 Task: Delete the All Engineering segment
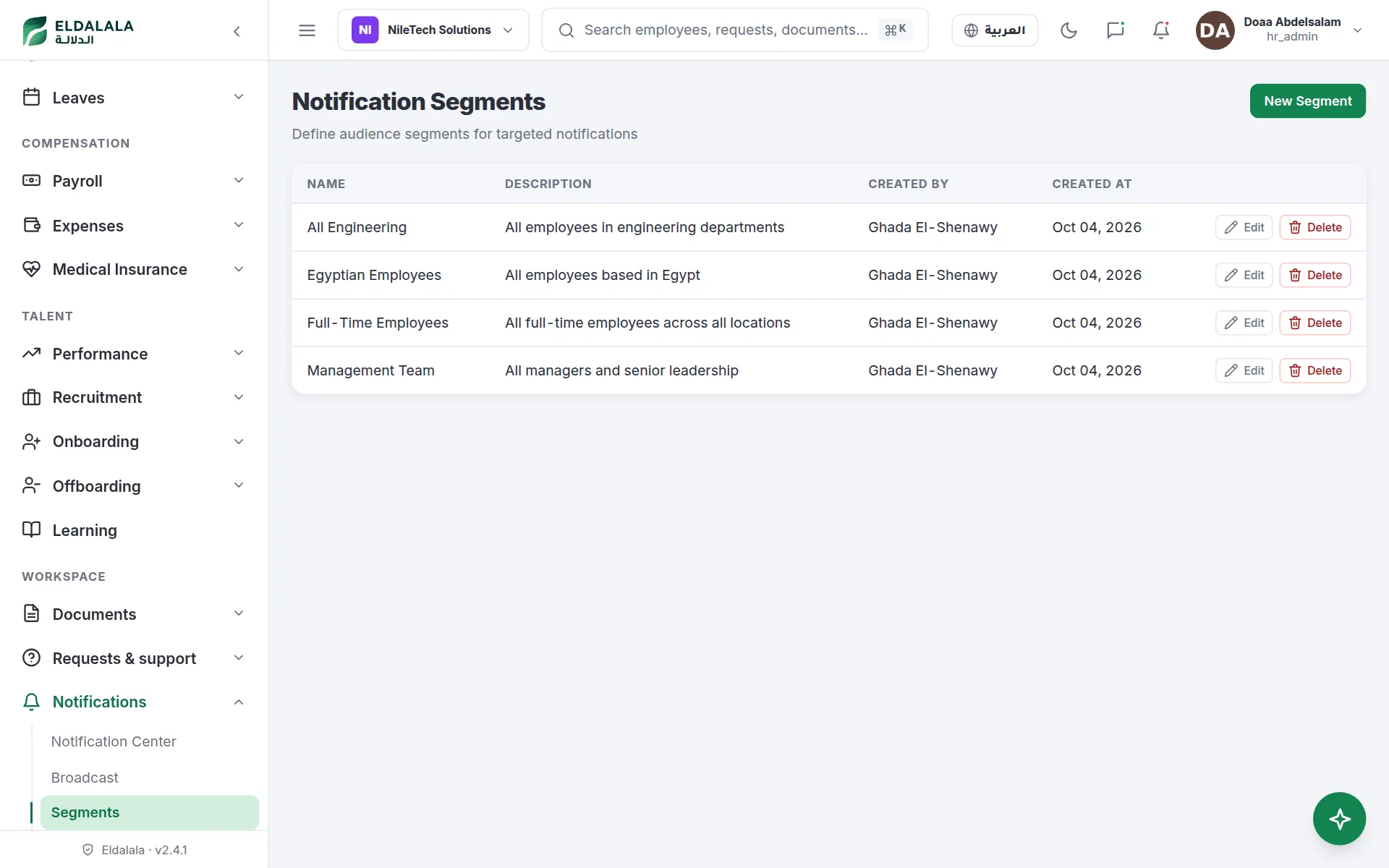1314,227
